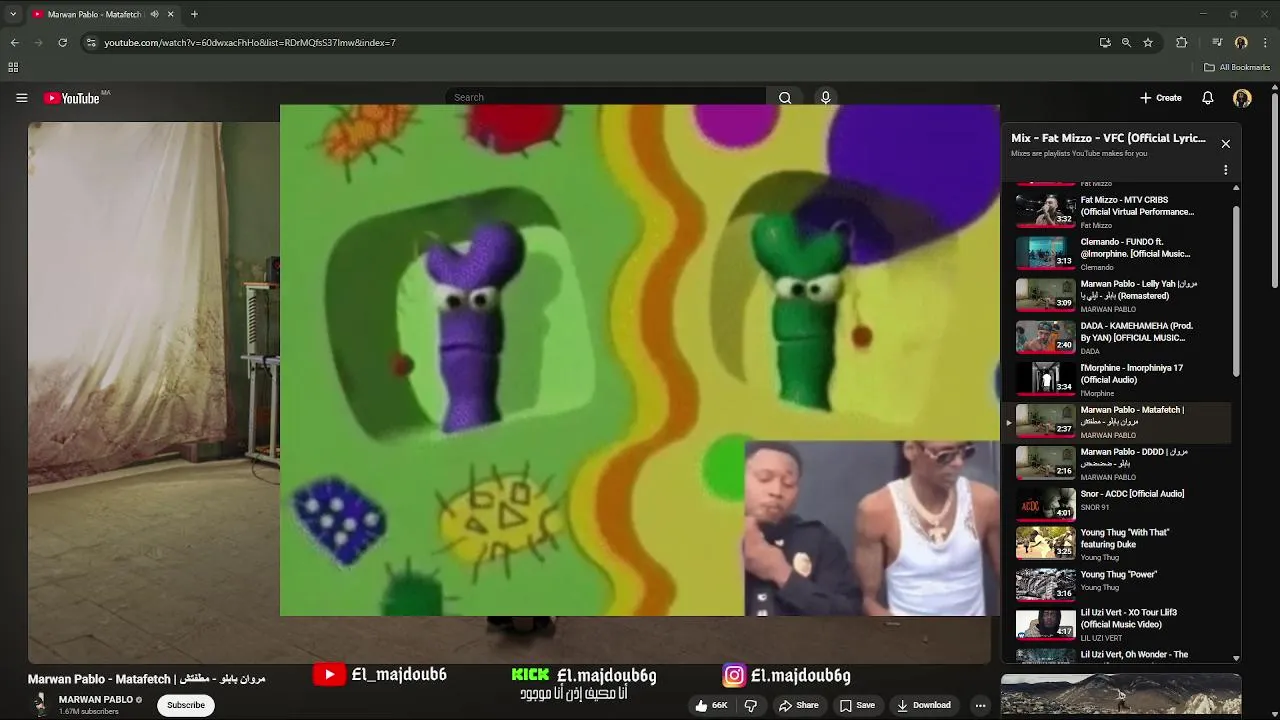Select current Marwan Pablo - Matafetch playlist item
This screenshot has width=1280, height=720.
(1118, 421)
